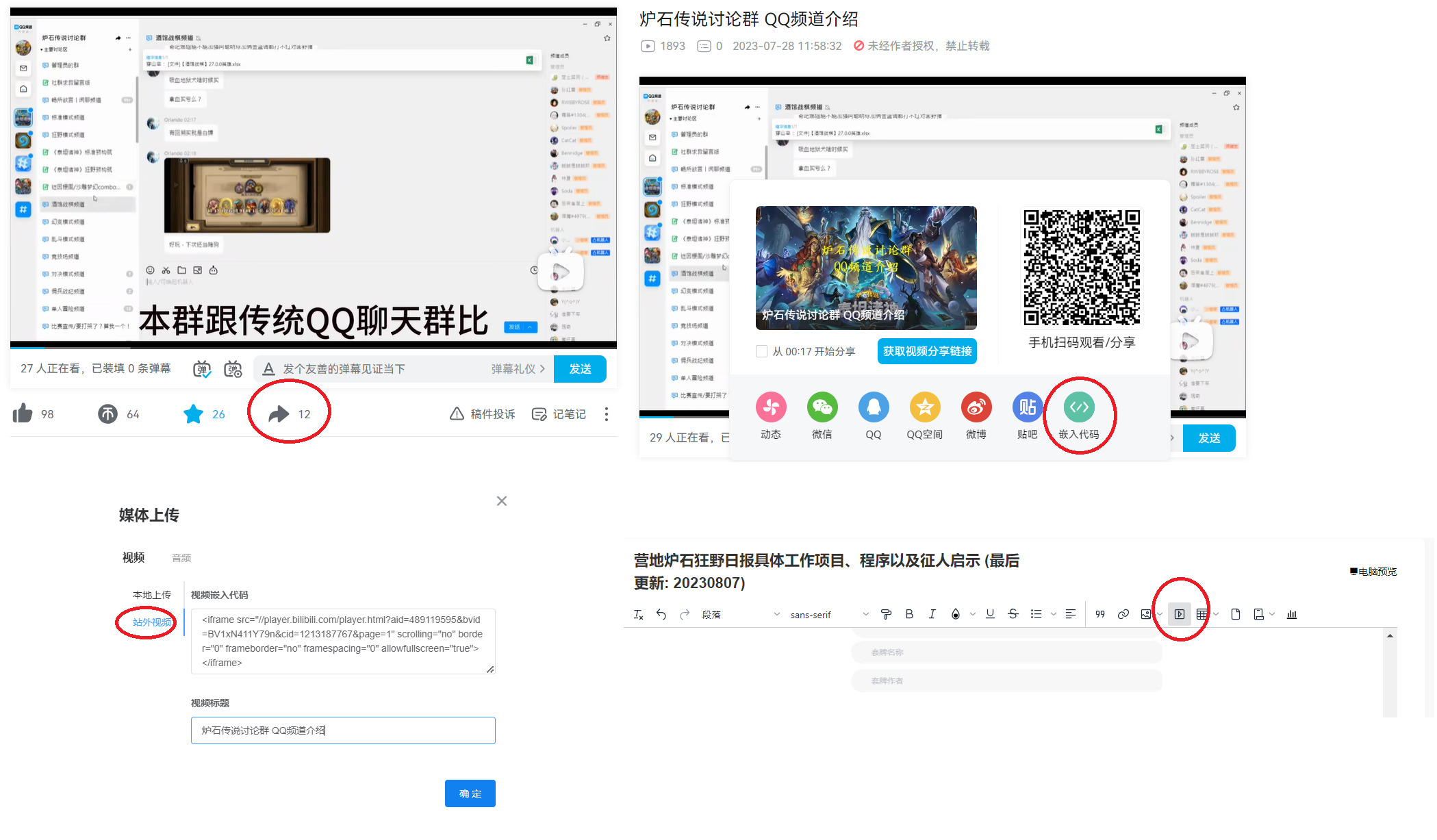Click 获取视频分享链接 button
This screenshot has height=840, width=1437.
coord(927,351)
